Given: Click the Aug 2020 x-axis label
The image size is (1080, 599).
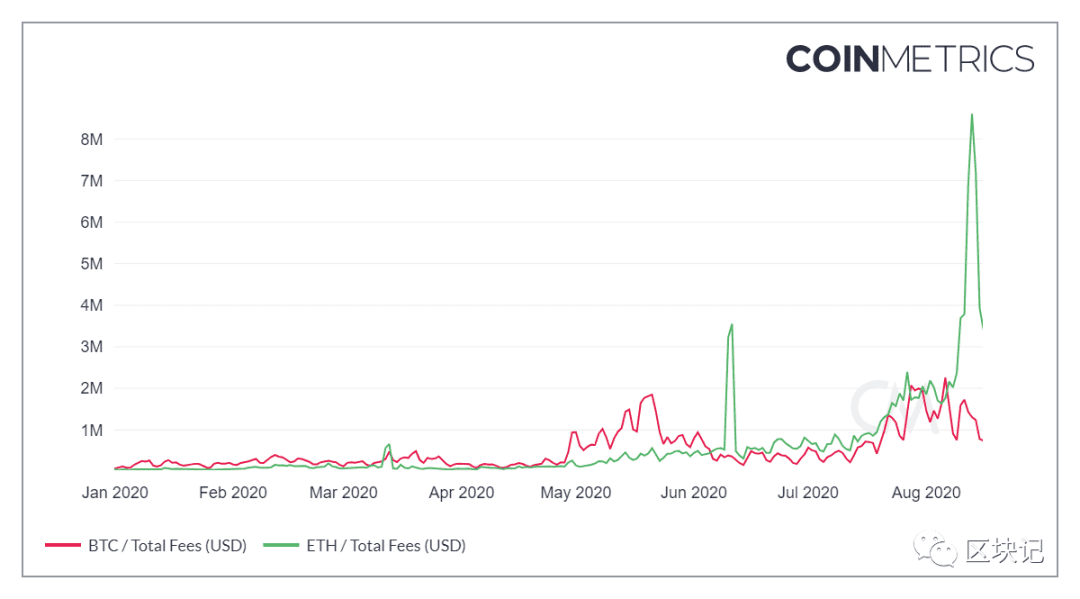Looking at the screenshot, I should 926,492.
